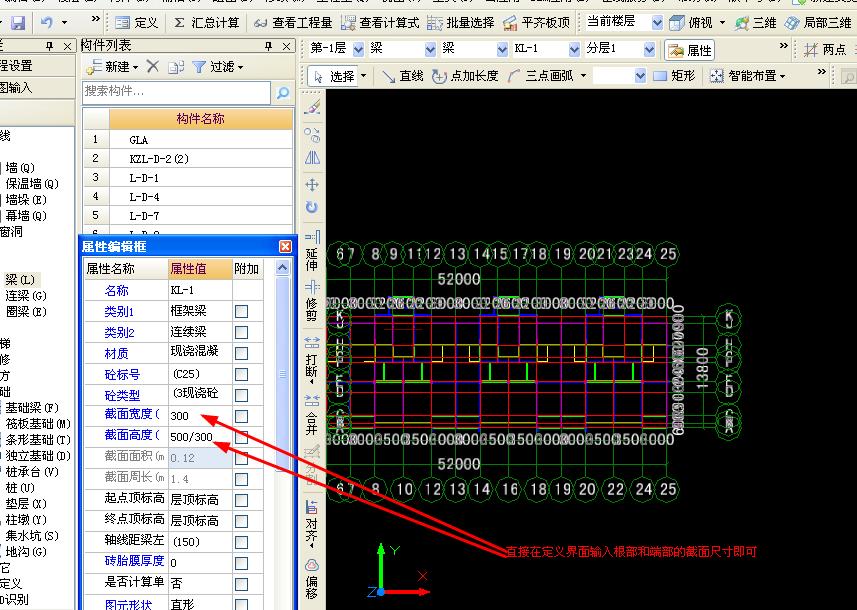
Task: Activate 批量选择 batch select
Action: coord(461,23)
